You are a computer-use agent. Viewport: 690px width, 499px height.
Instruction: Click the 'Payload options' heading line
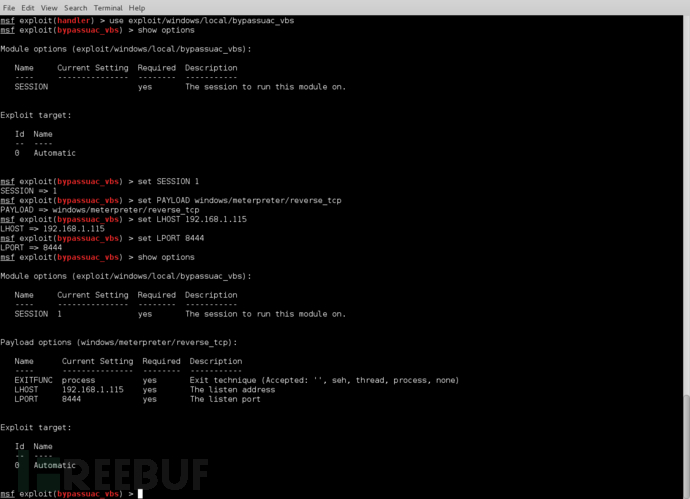tap(119, 342)
